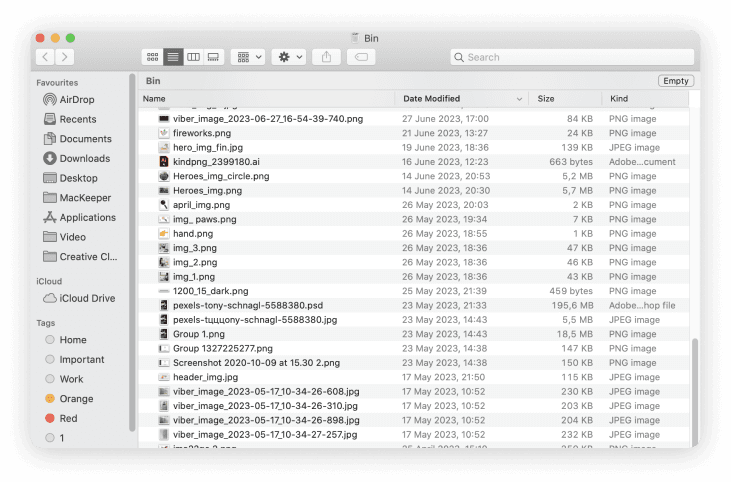Switch to gallery view
The width and height of the screenshot is (731, 482).
click(x=213, y=57)
